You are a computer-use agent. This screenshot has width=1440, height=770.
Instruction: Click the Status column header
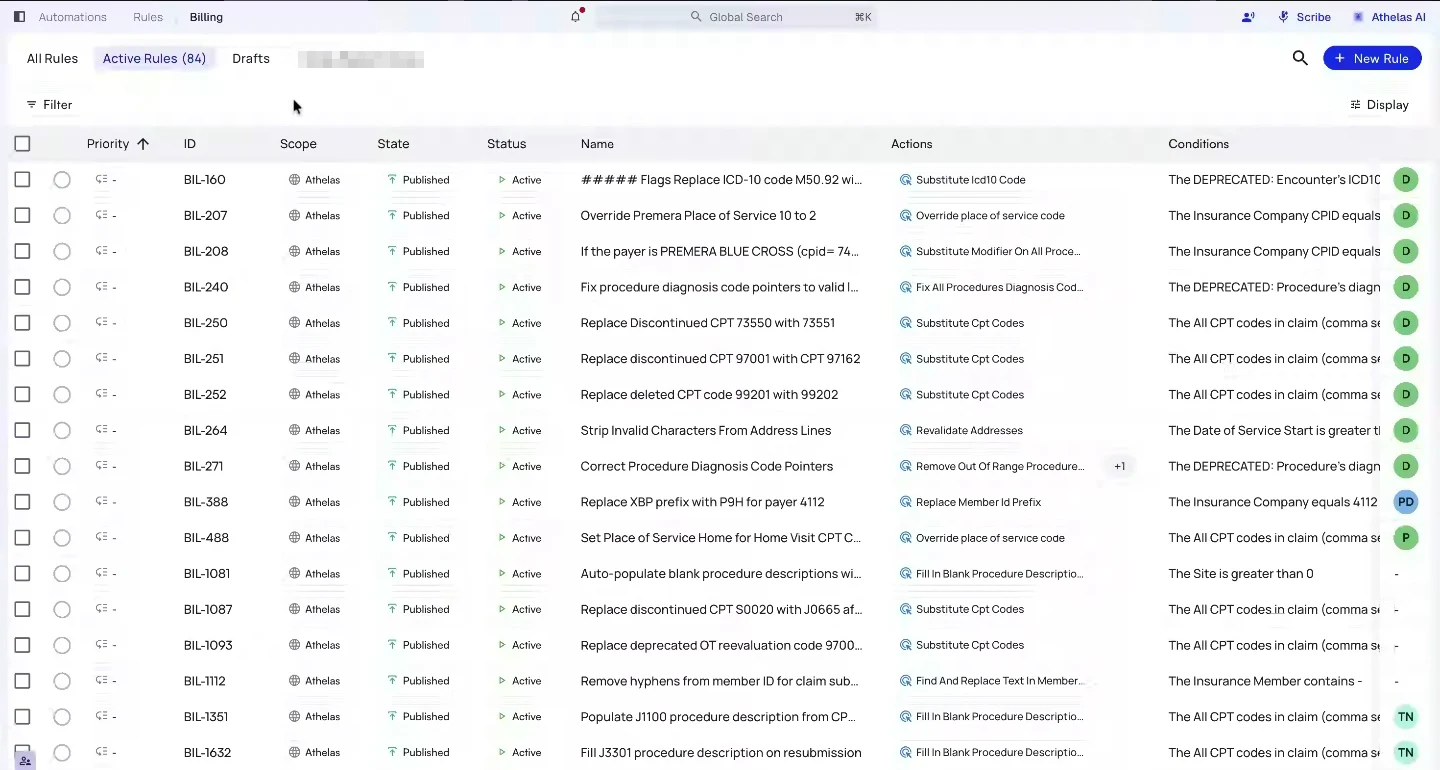click(506, 144)
